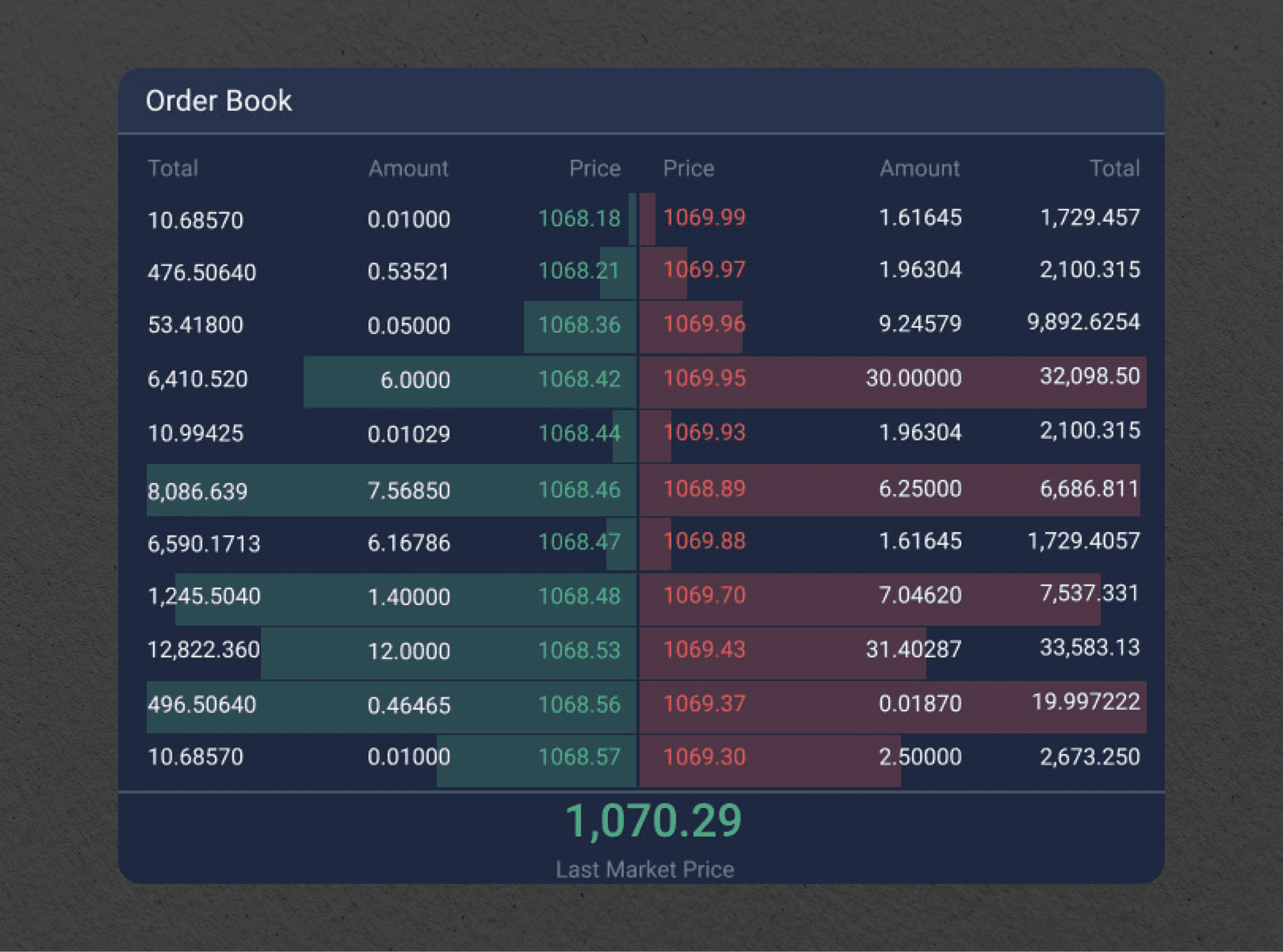Click the left Total column header
Image resolution: width=1283 pixels, height=952 pixels.
[x=173, y=168]
